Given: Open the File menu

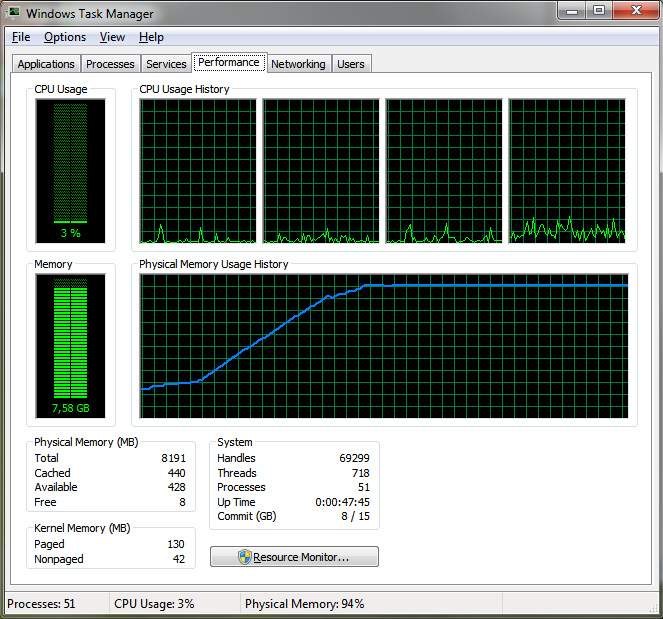Looking at the screenshot, I should (x=21, y=37).
